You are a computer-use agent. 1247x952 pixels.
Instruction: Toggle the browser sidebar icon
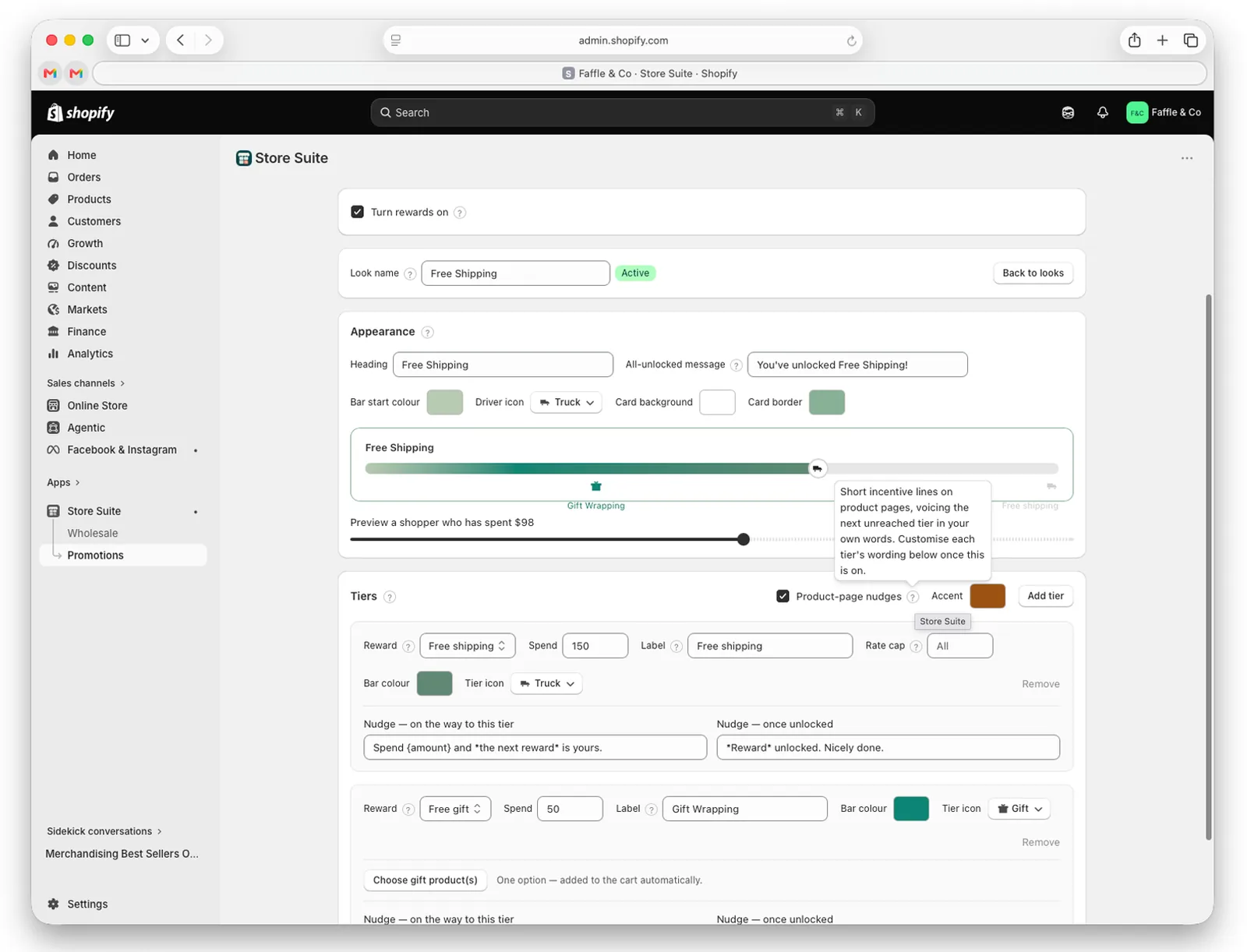coord(122,41)
